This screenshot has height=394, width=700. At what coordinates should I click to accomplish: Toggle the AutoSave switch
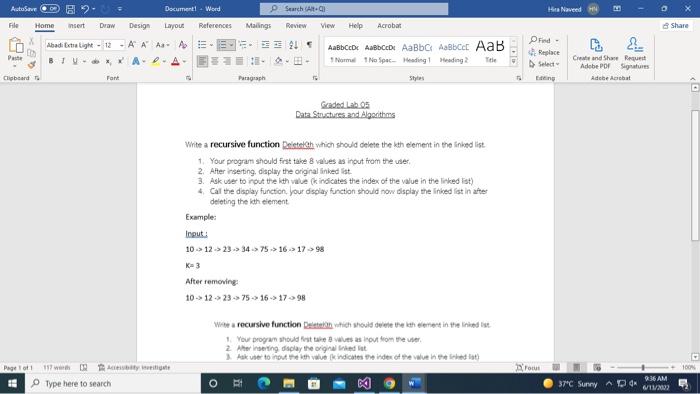(50, 8)
